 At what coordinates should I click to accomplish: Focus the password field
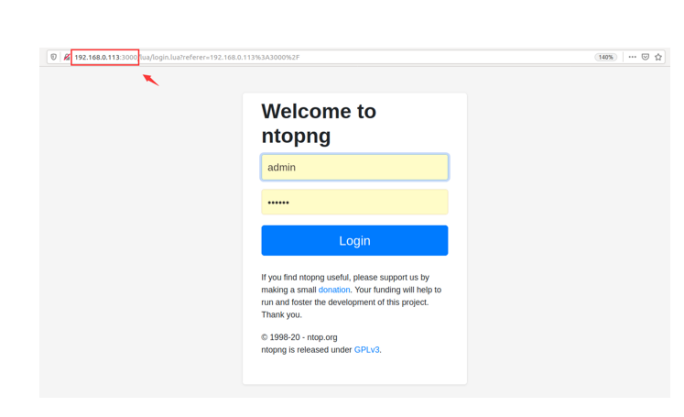point(355,202)
